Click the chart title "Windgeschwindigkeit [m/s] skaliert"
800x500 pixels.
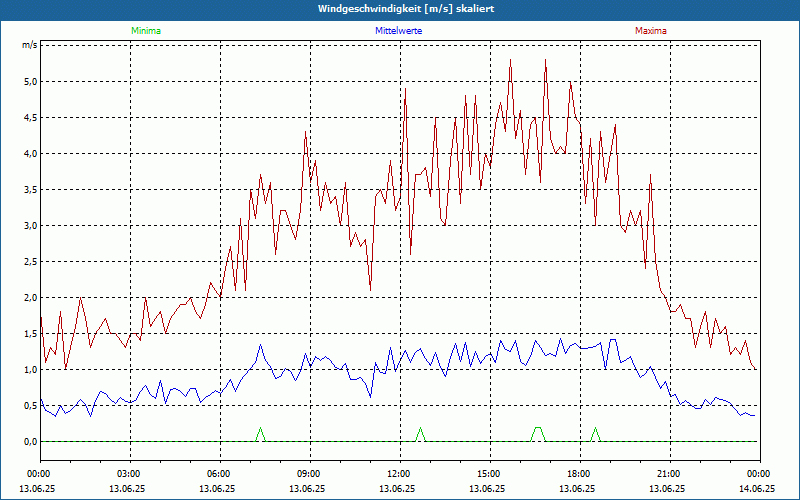(406, 9)
